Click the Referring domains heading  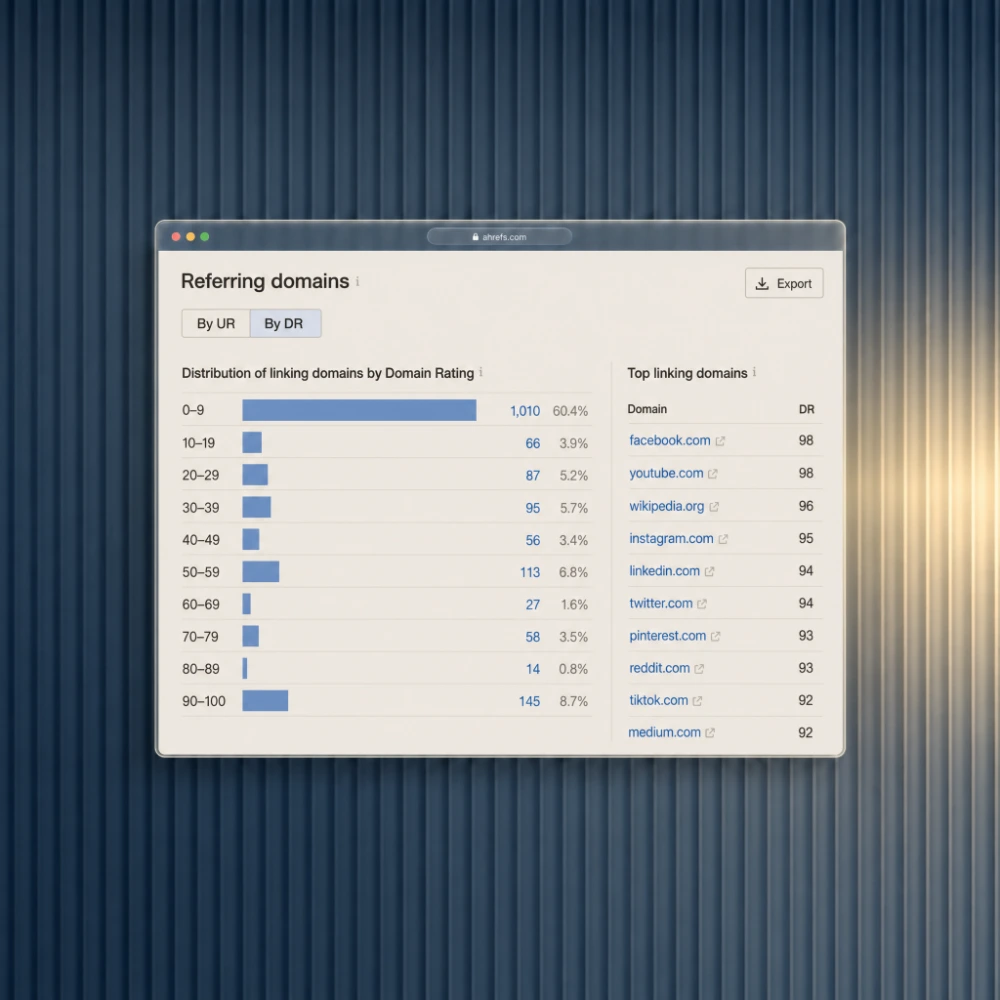[265, 281]
